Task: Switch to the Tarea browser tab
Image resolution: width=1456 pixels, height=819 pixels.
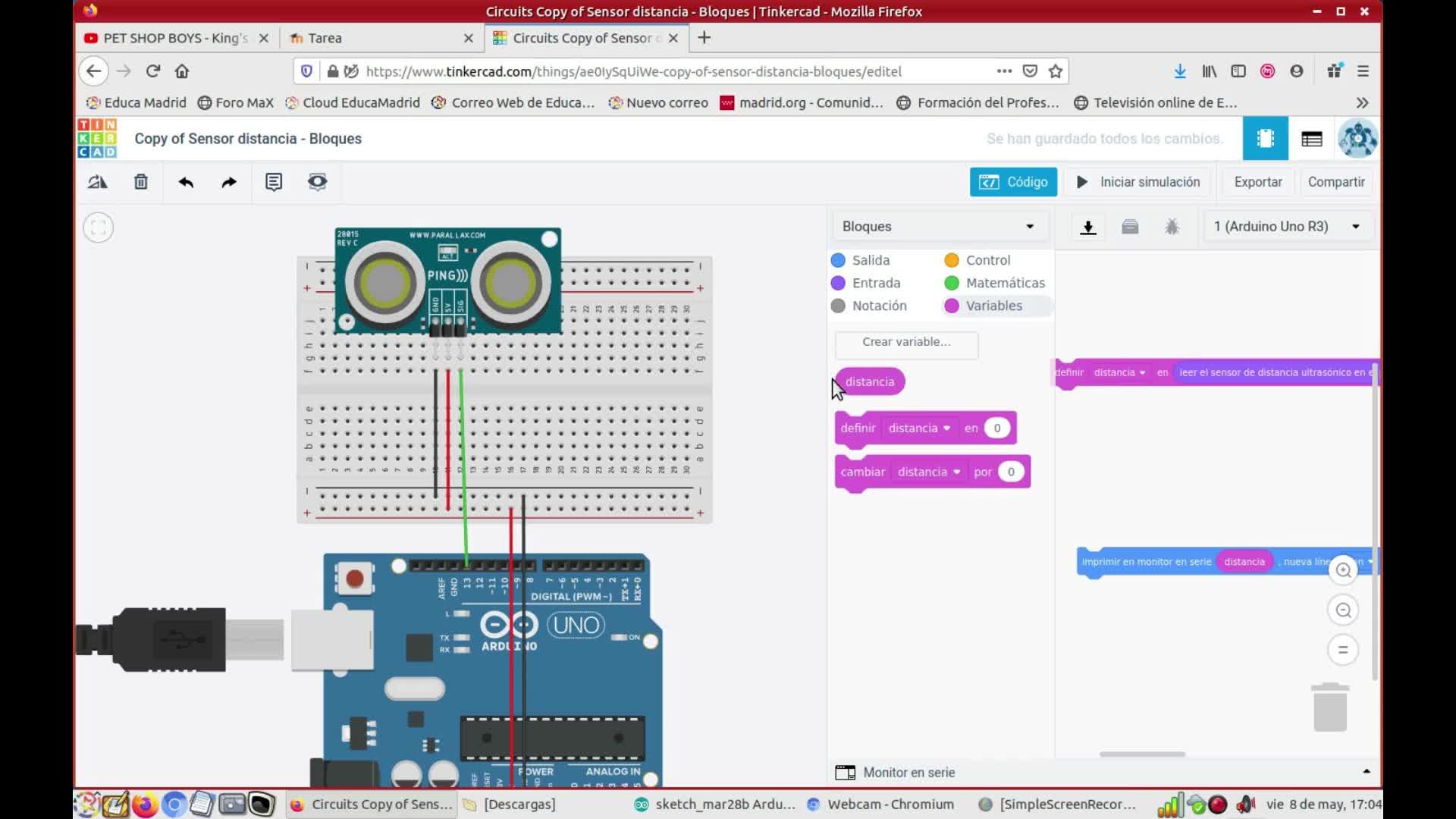Action: pyautogui.click(x=325, y=38)
